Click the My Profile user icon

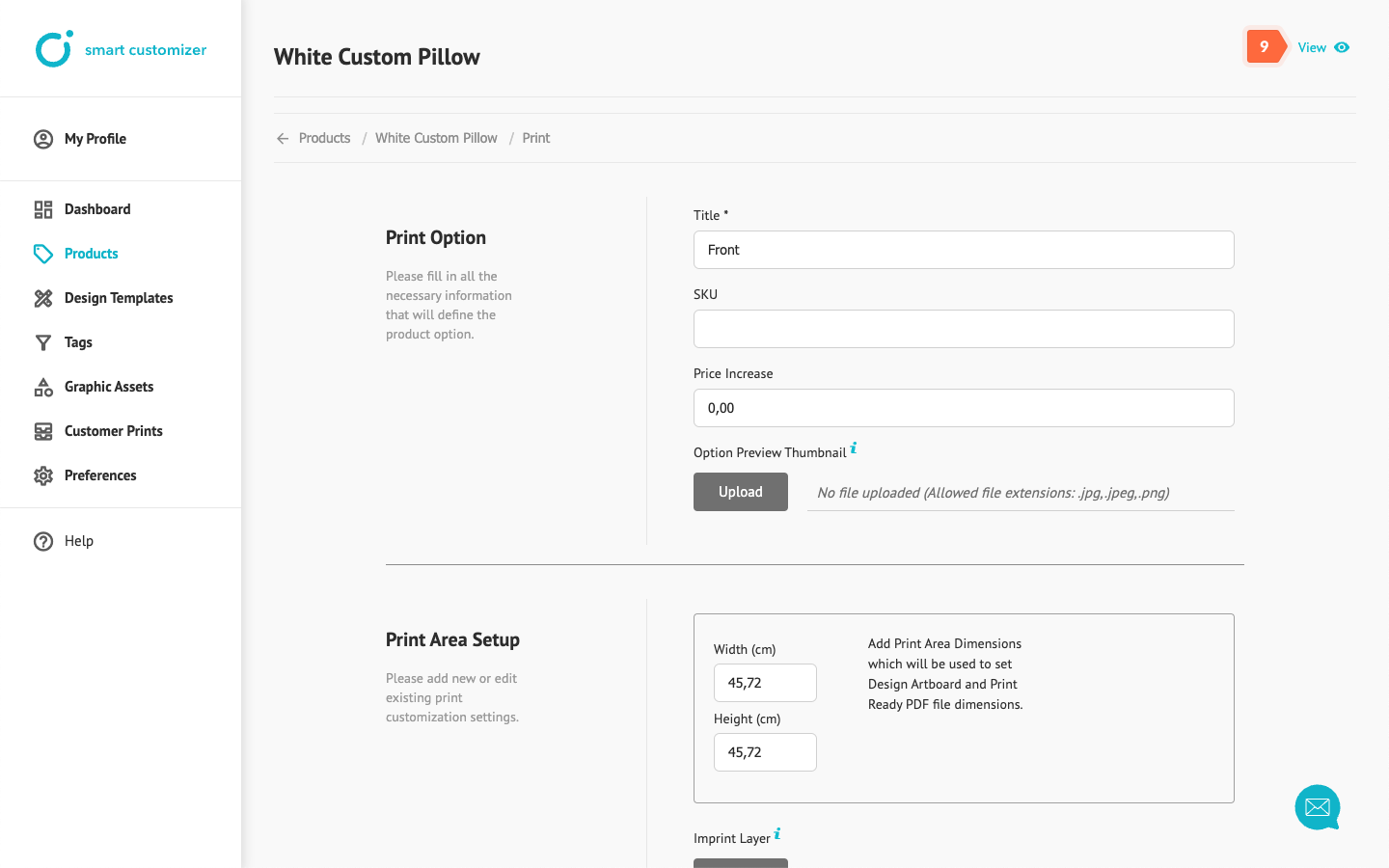pos(43,139)
